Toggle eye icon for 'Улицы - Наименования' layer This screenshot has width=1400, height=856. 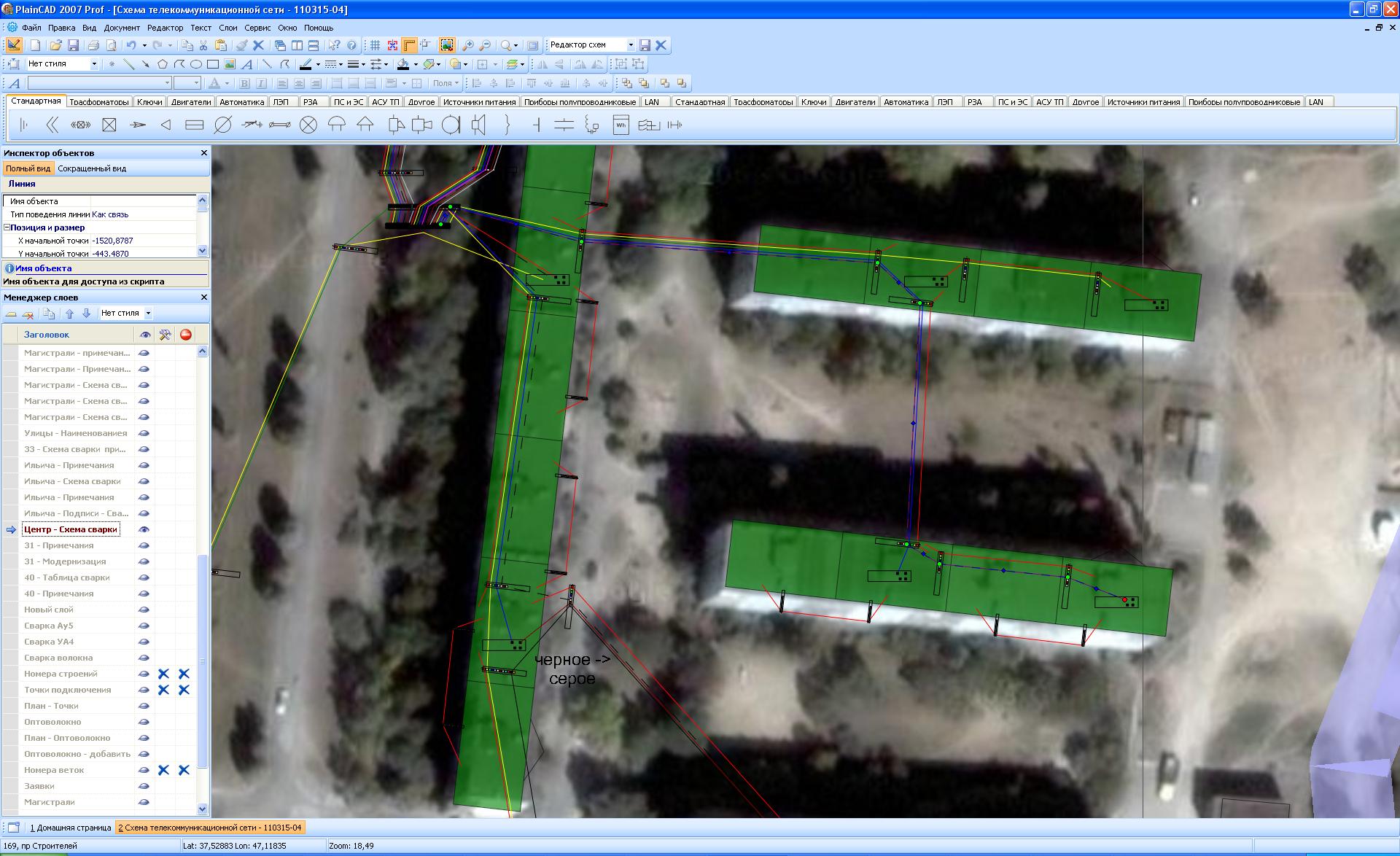144,433
